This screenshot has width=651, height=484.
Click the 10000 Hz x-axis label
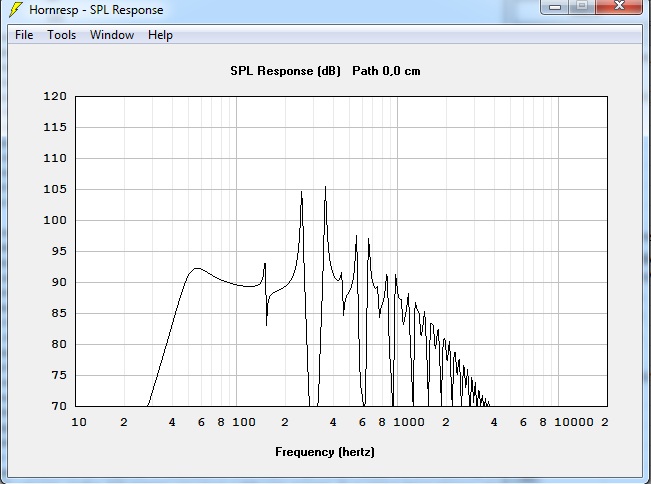[x=574, y=423]
